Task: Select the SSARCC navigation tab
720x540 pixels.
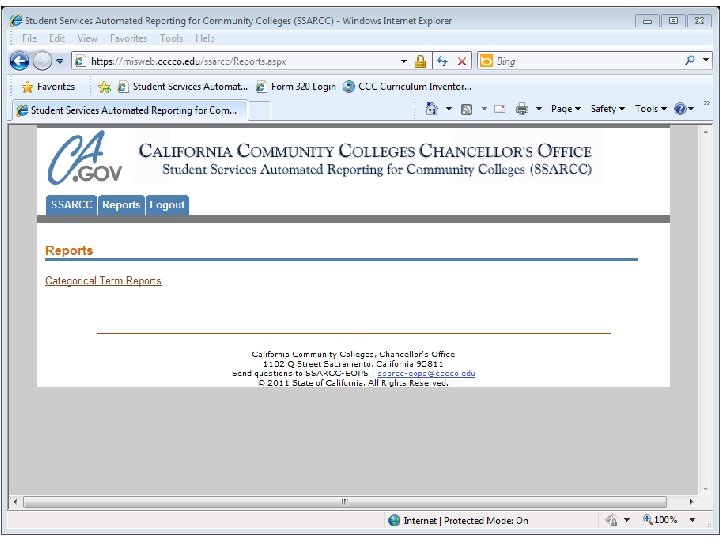Action: (x=72, y=205)
